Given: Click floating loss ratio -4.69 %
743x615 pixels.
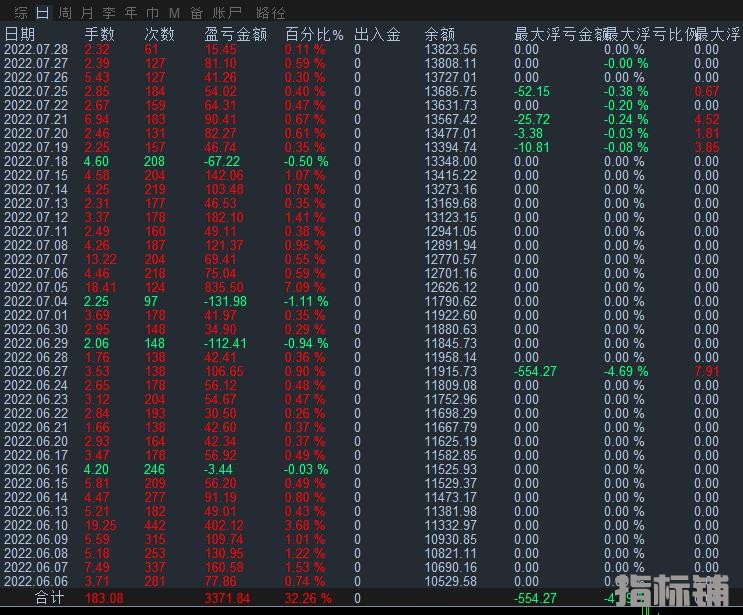Looking at the screenshot, I should (x=626, y=371).
